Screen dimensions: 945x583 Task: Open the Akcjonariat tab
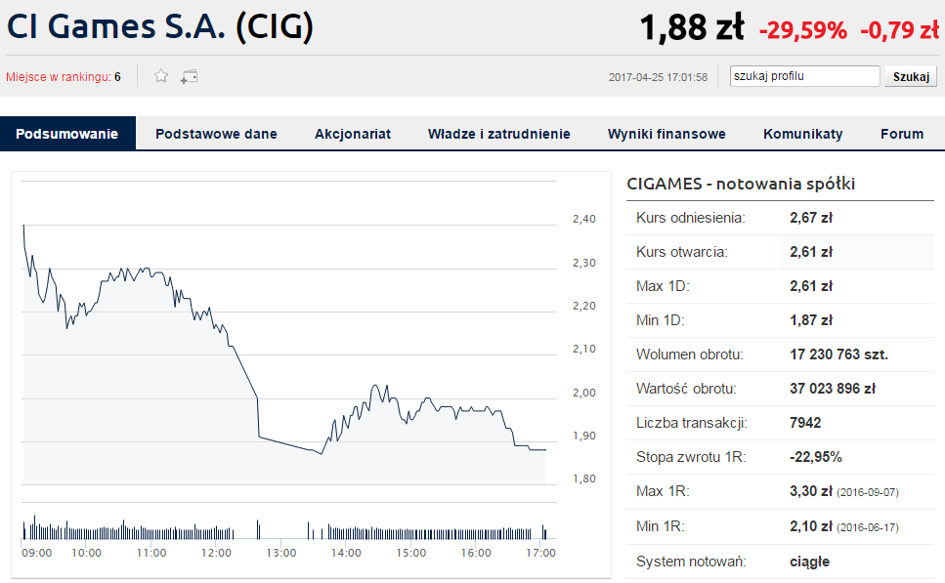pos(353,134)
